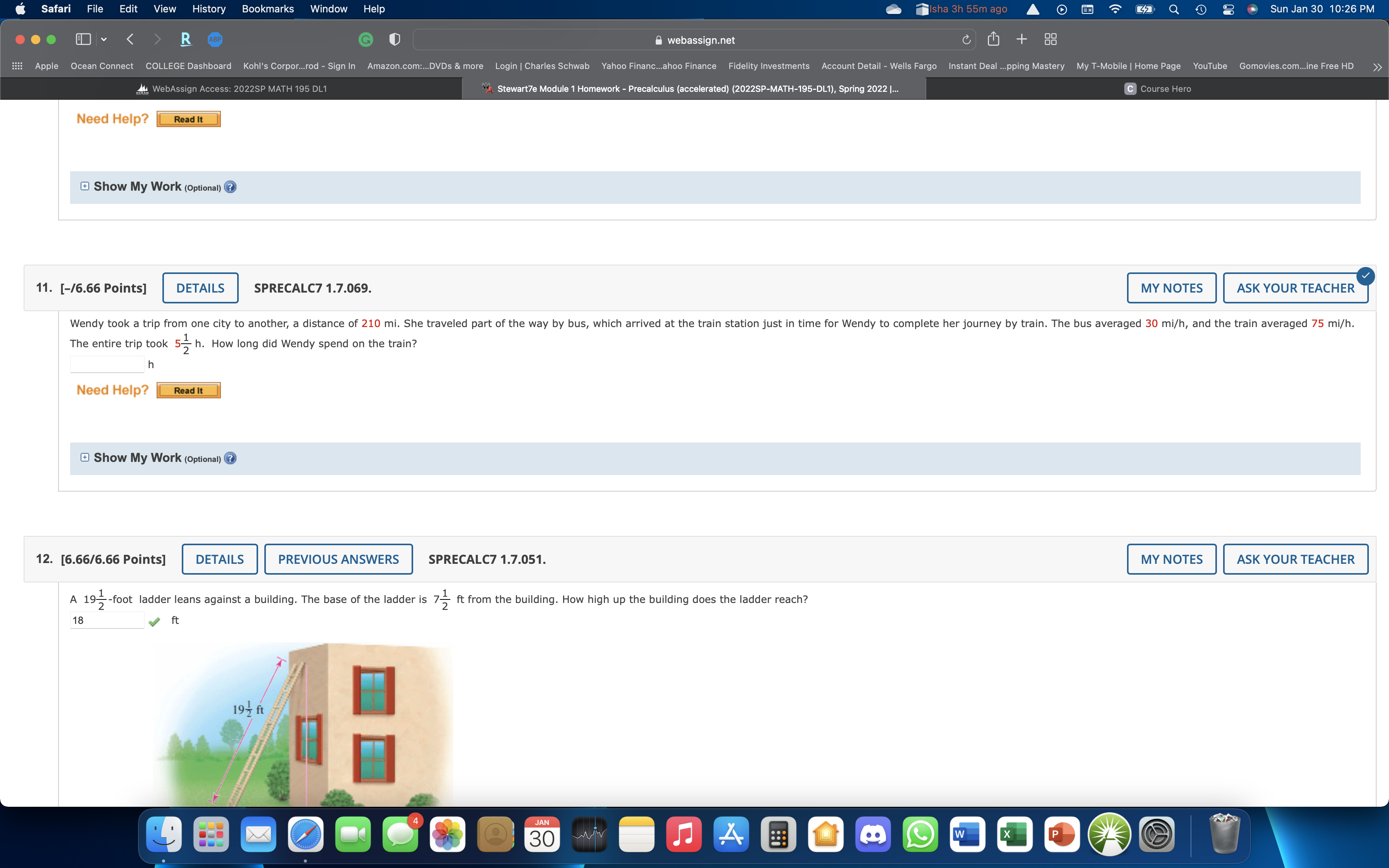
Task: Open the new tab plus icon
Action: [x=1022, y=39]
